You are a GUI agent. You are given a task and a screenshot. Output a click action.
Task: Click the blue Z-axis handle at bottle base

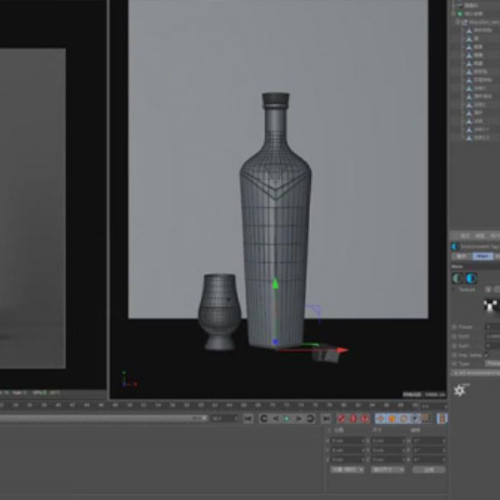pyautogui.click(x=275, y=342)
